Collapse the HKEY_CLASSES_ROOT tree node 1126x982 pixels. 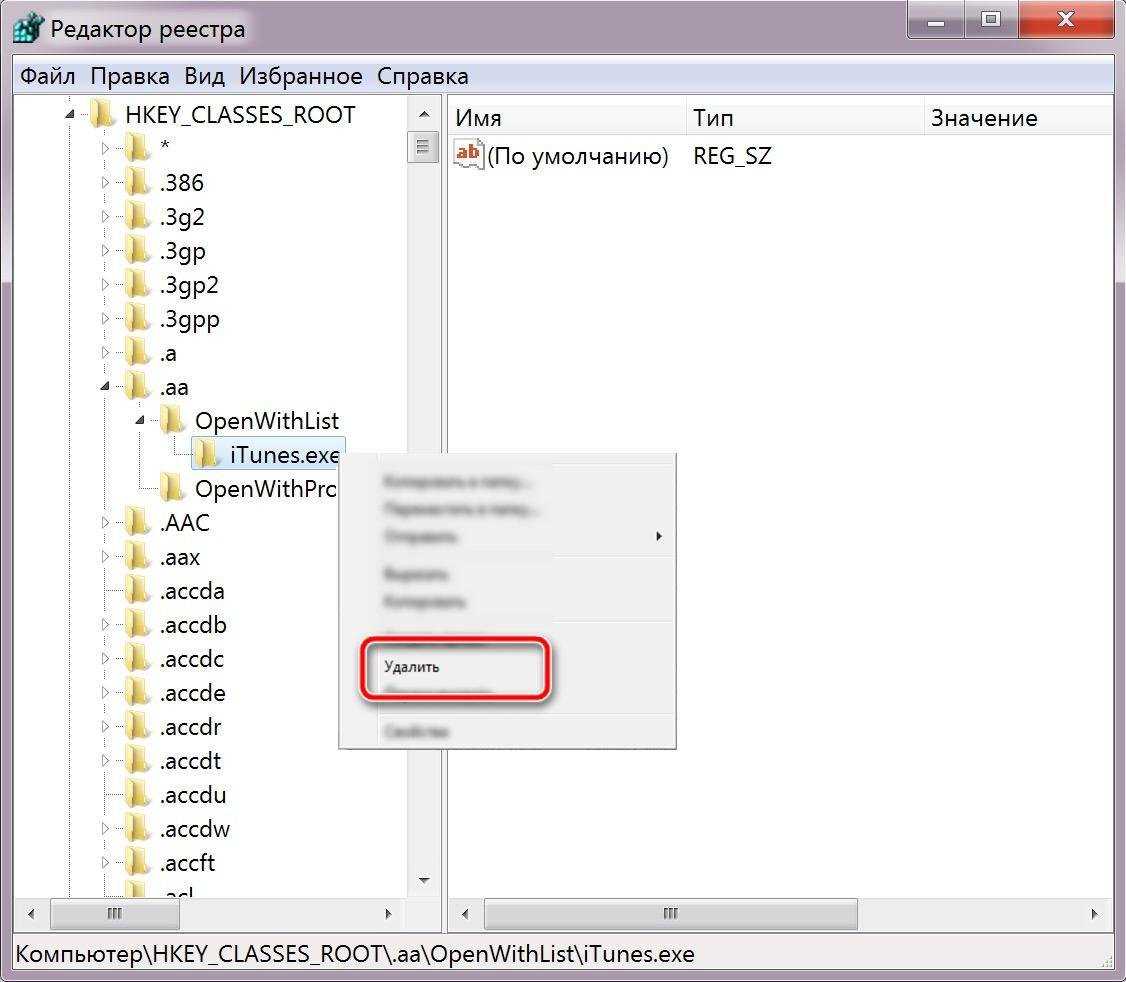pyautogui.click(x=70, y=115)
